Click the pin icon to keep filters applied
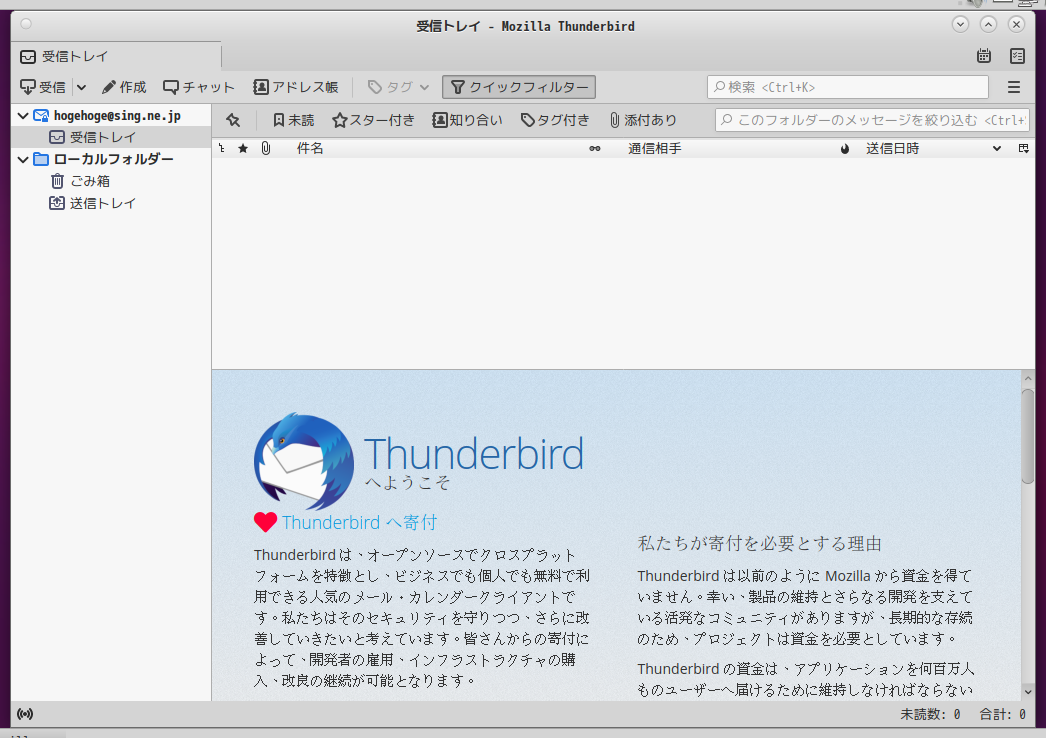Image resolution: width=1046 pixels, height=738 pixels. [x=233, y=120]
